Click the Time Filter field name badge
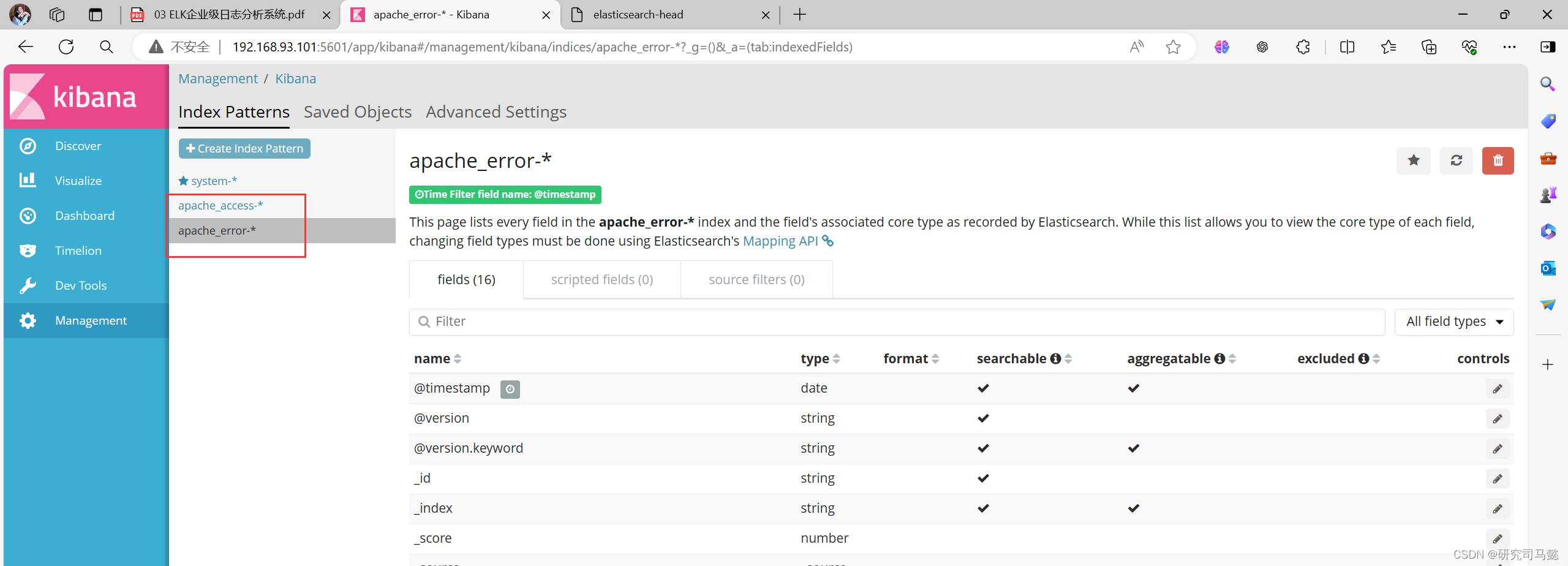The image size is (1568, 566). 505,195
